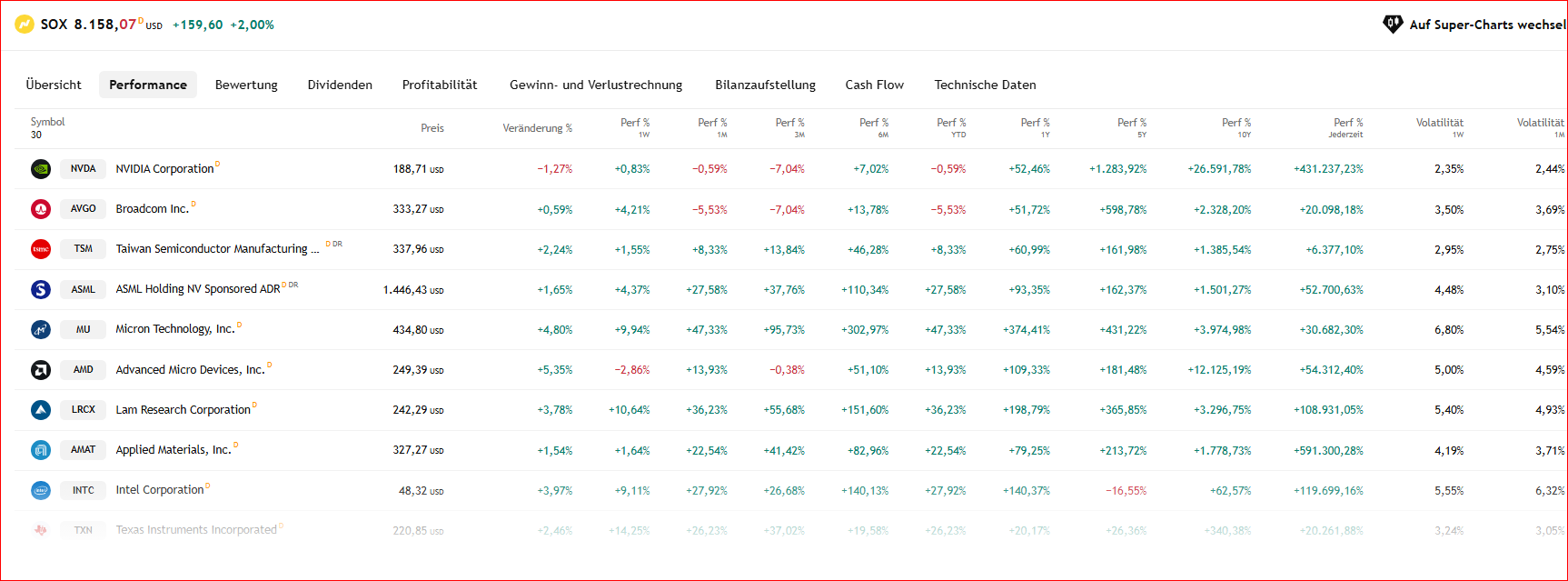Click Auf Super-Charts wechseln link
Screen dimensions: 1568x581
coord(1486,25)
